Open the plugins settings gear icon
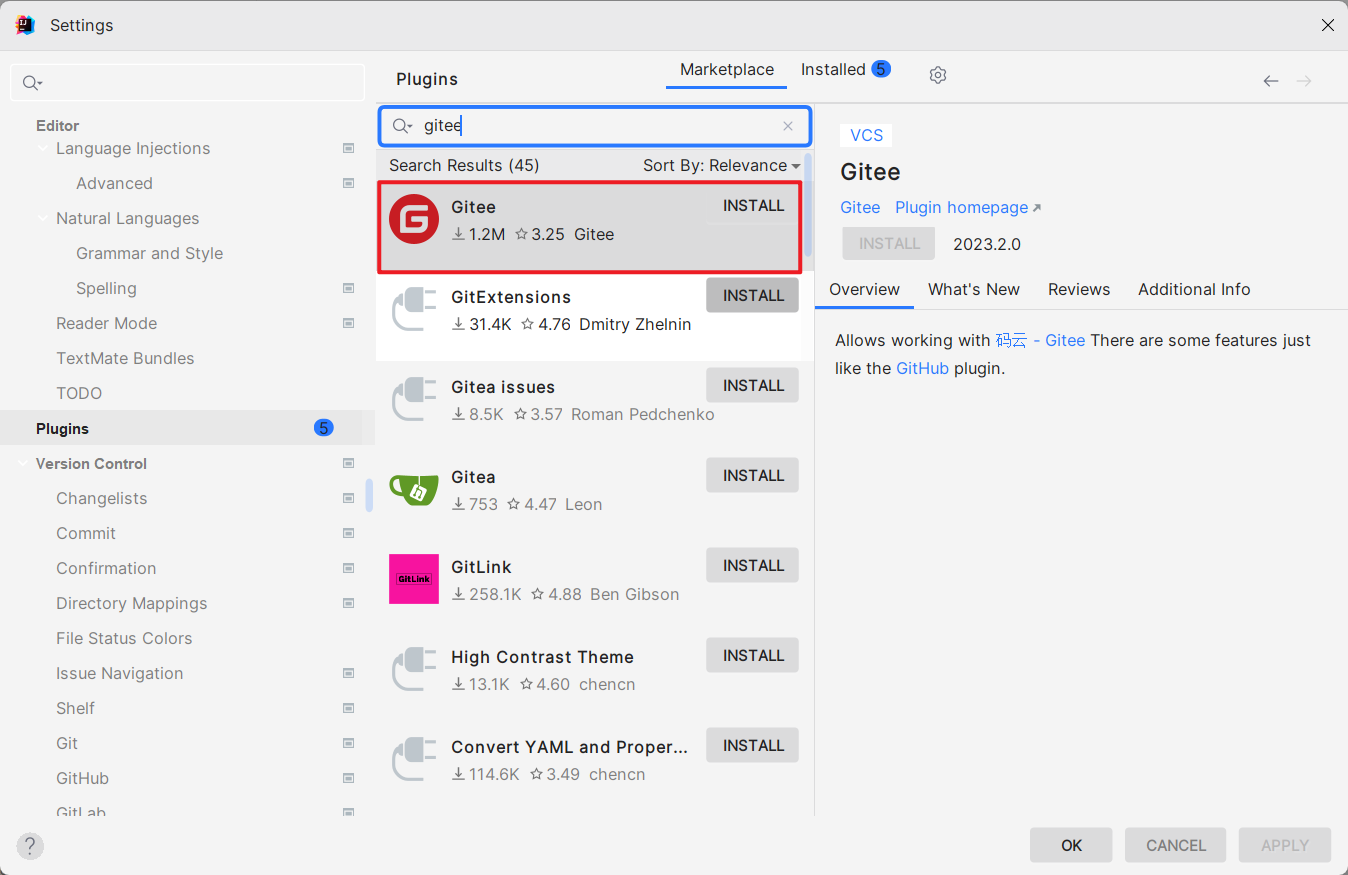 coord(937,74)
